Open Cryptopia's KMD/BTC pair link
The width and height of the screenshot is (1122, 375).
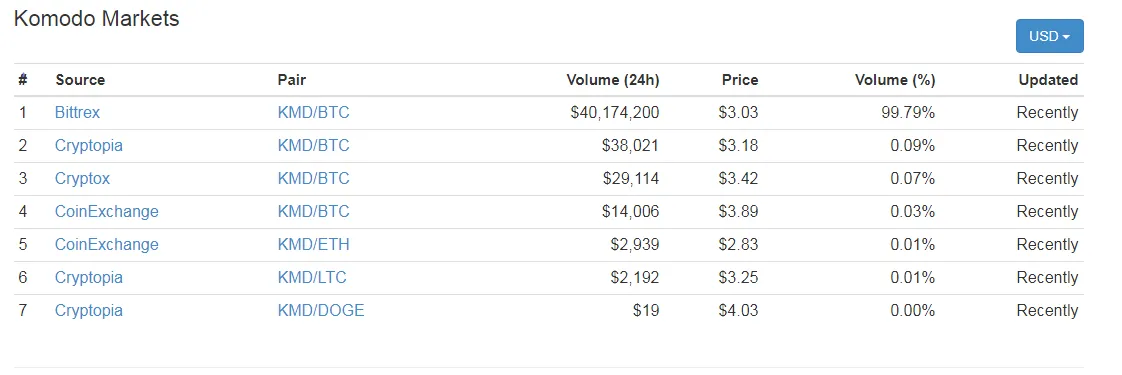[313, 145]
